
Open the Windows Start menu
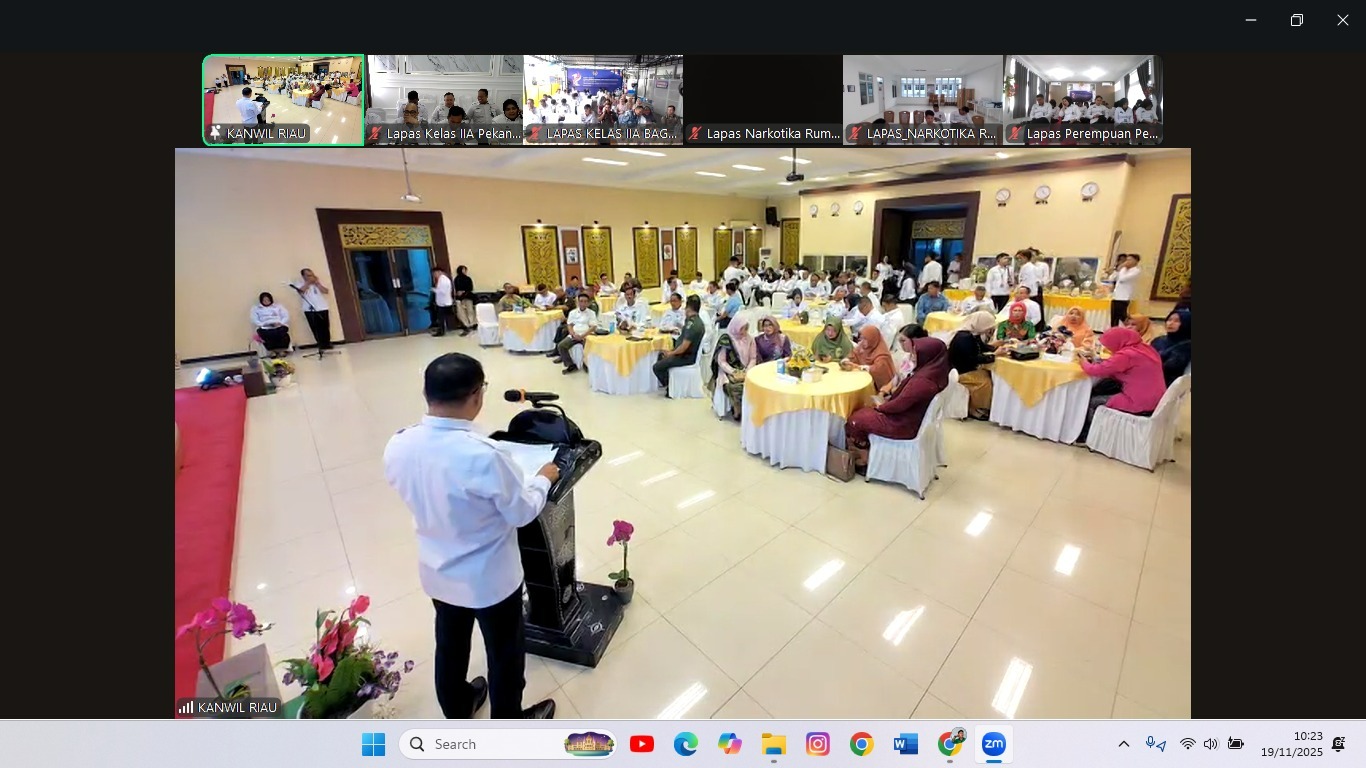point(373,744)
